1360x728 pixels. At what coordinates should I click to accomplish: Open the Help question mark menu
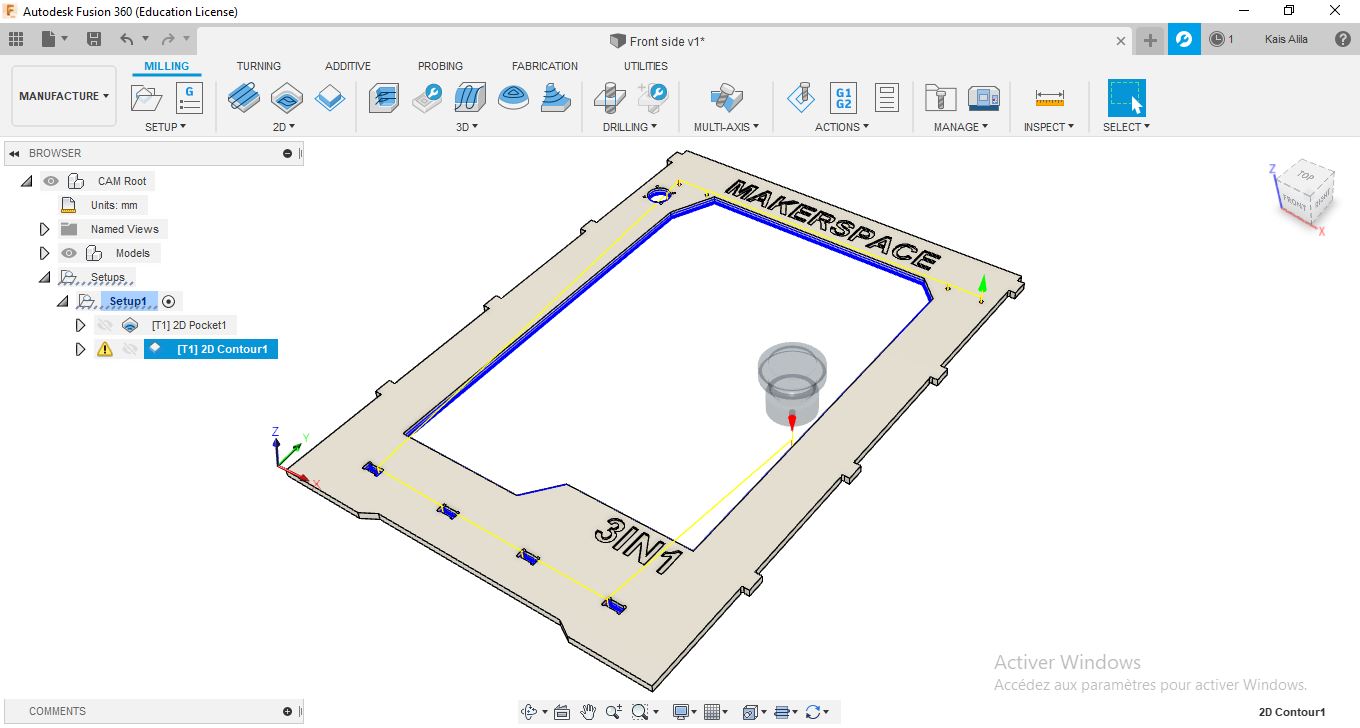pyautogui.click(x=1343, y=39)
